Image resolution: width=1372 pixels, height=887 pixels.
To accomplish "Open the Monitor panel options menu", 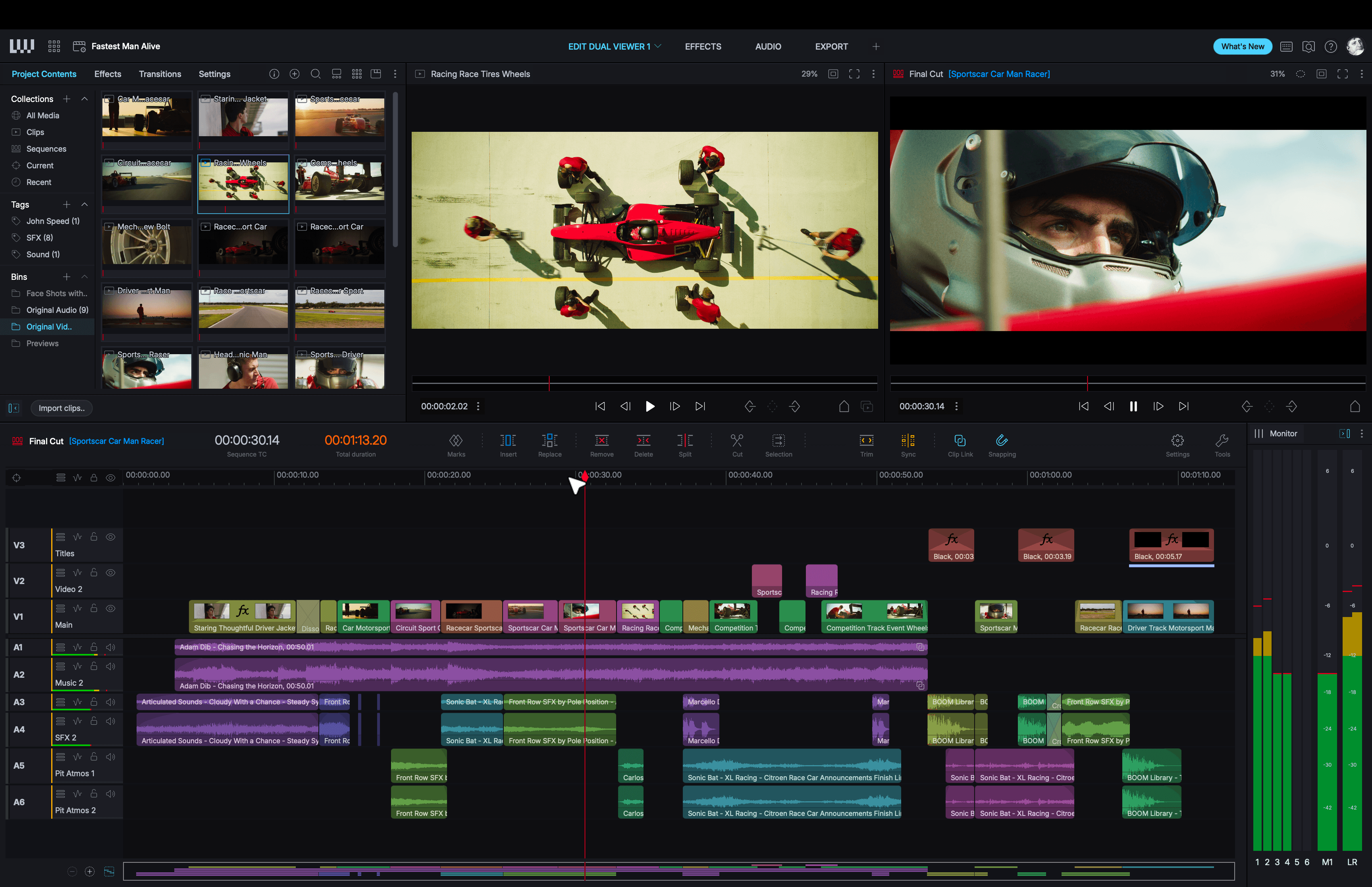I will pyautogui.click(x=1361, y=433).
